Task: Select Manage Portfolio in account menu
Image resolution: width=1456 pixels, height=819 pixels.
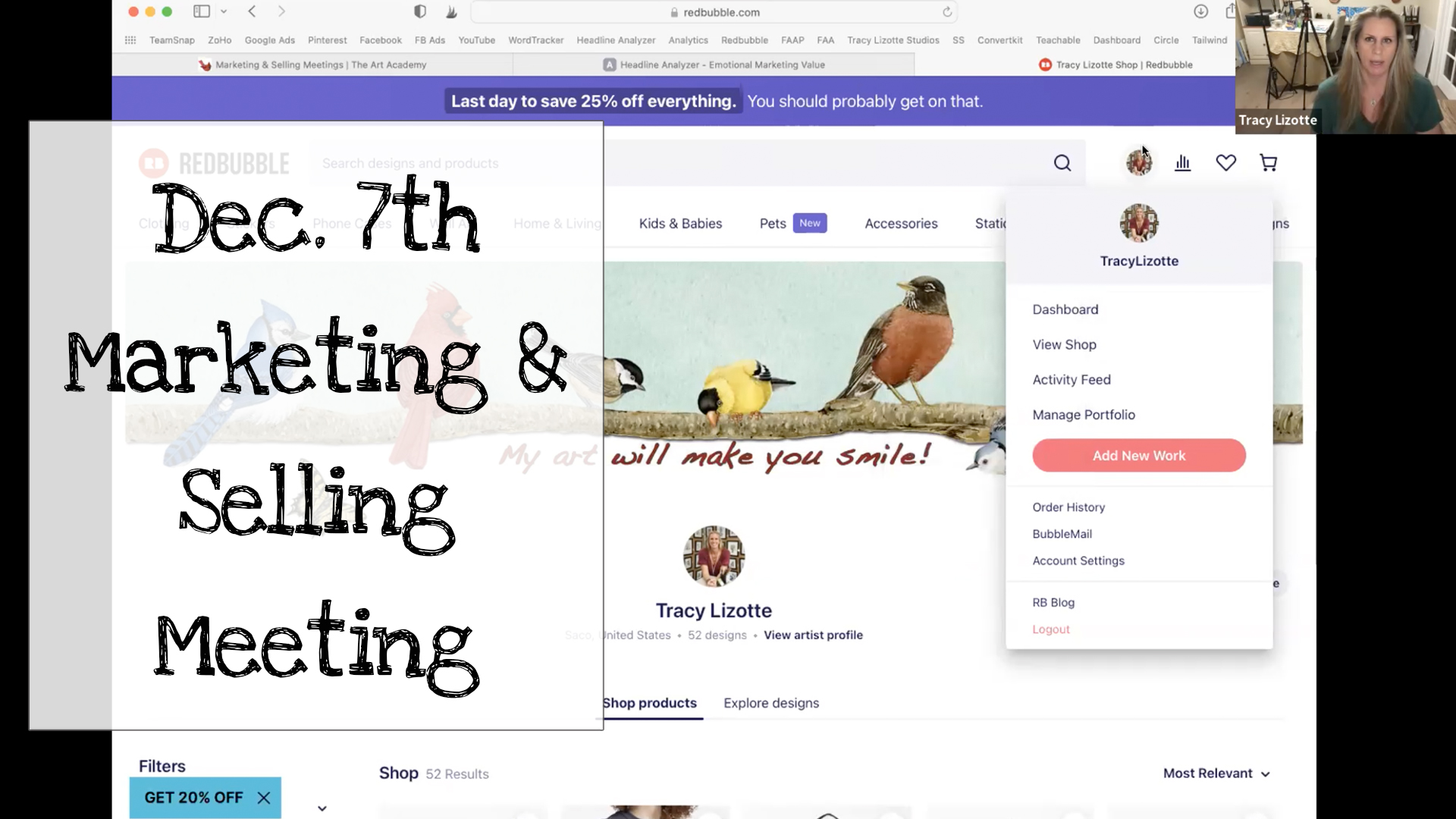Action: pyautogui.click(x=1083, y=415)
